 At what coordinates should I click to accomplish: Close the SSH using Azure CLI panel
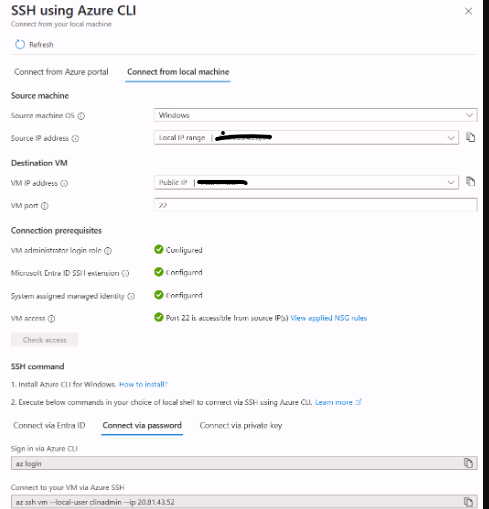tap(468, 11)
